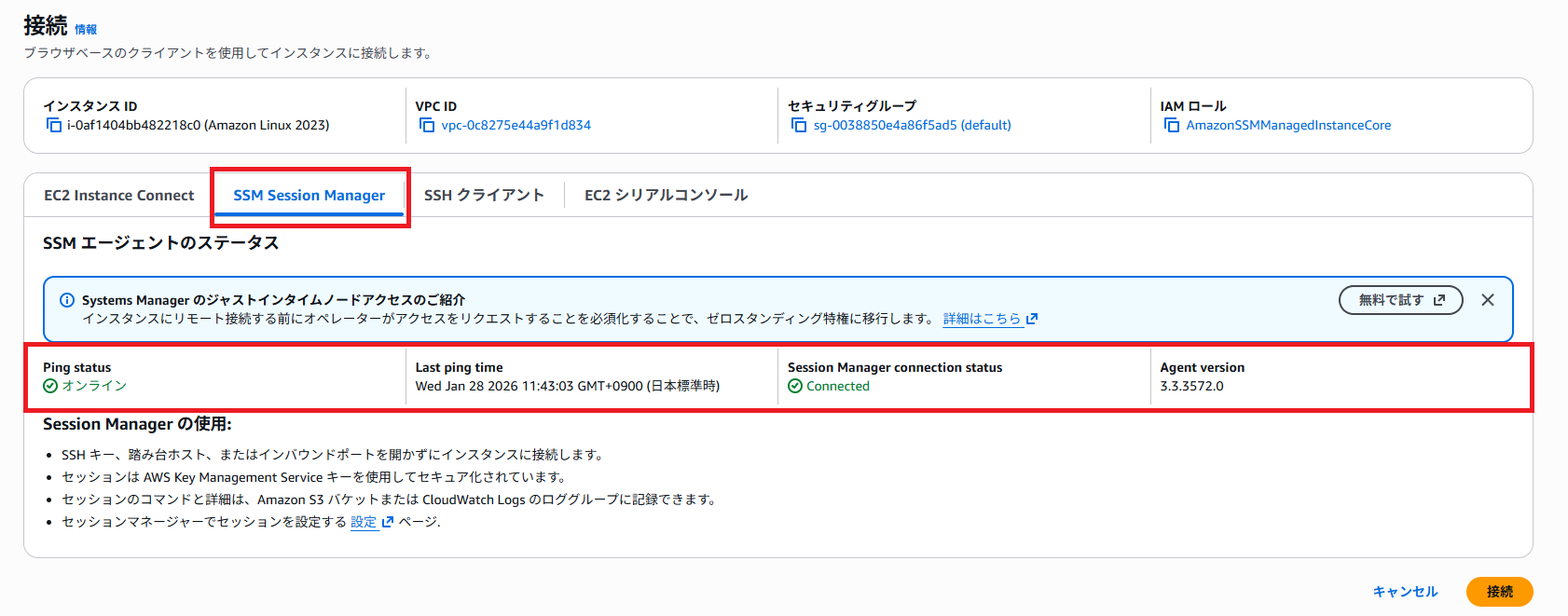Click the 無料で試す button

tap(1400, 300)
